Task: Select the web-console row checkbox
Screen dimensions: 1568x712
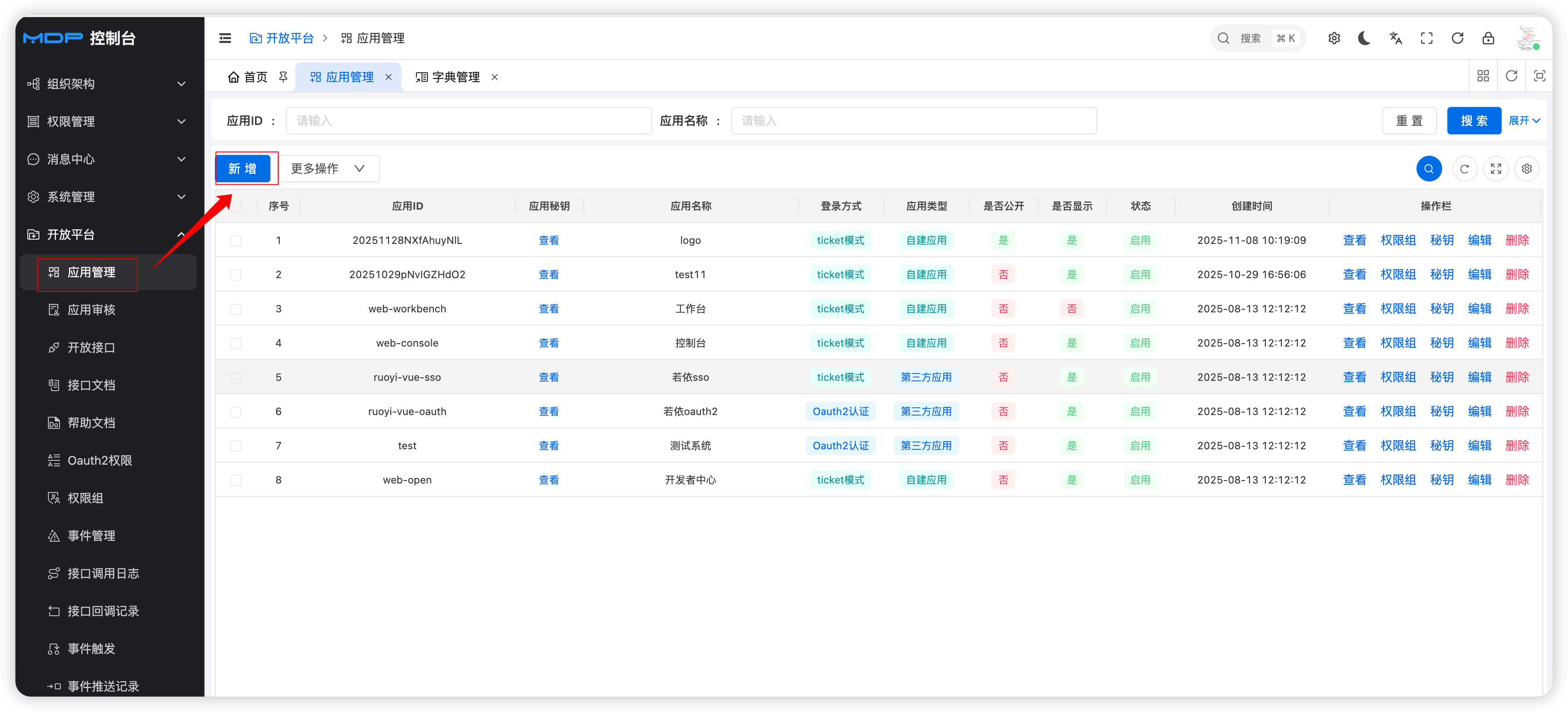Action: pos(235,343)
